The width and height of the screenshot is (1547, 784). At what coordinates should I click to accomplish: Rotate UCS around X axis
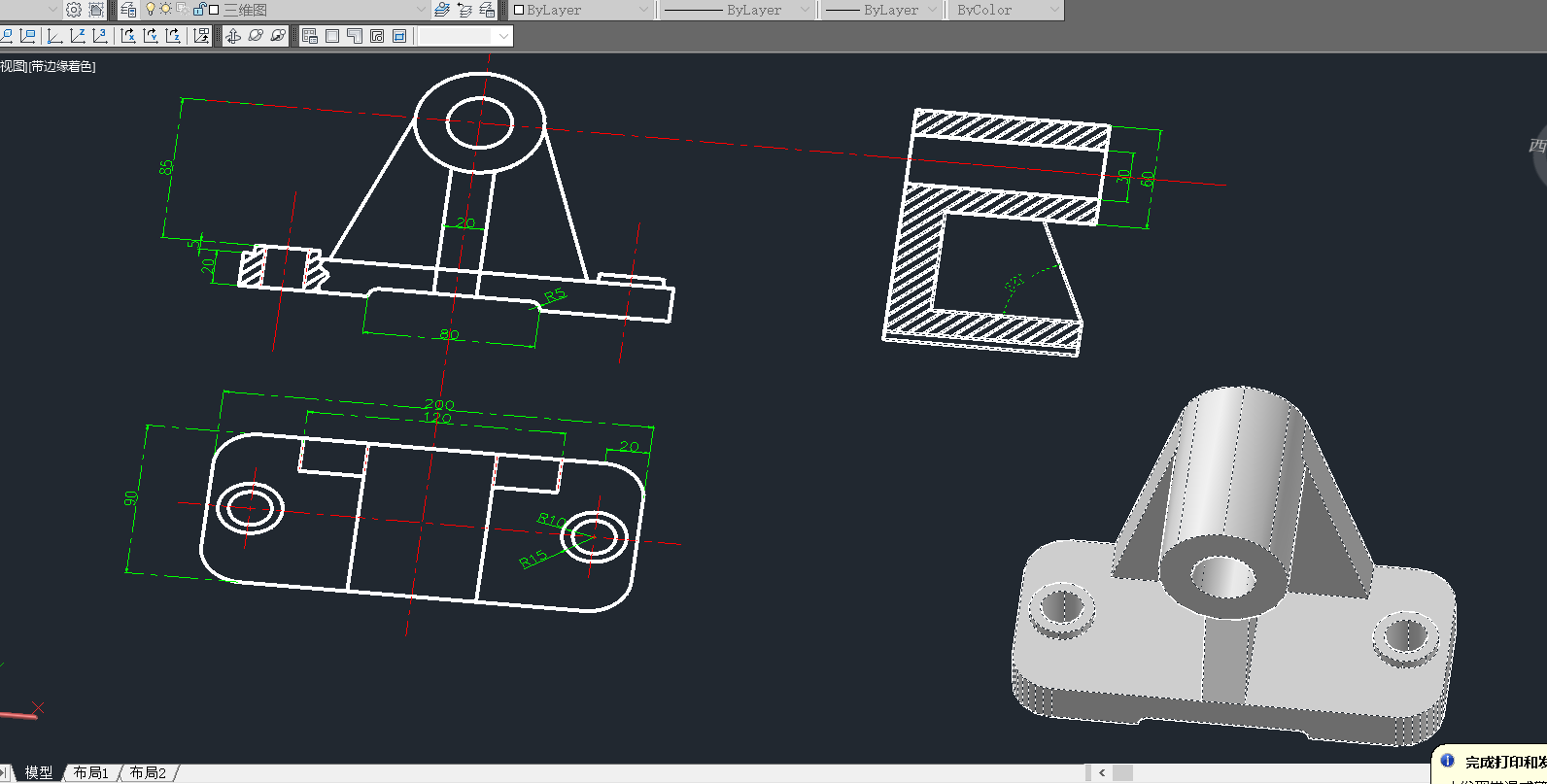[x=127, y=36]
